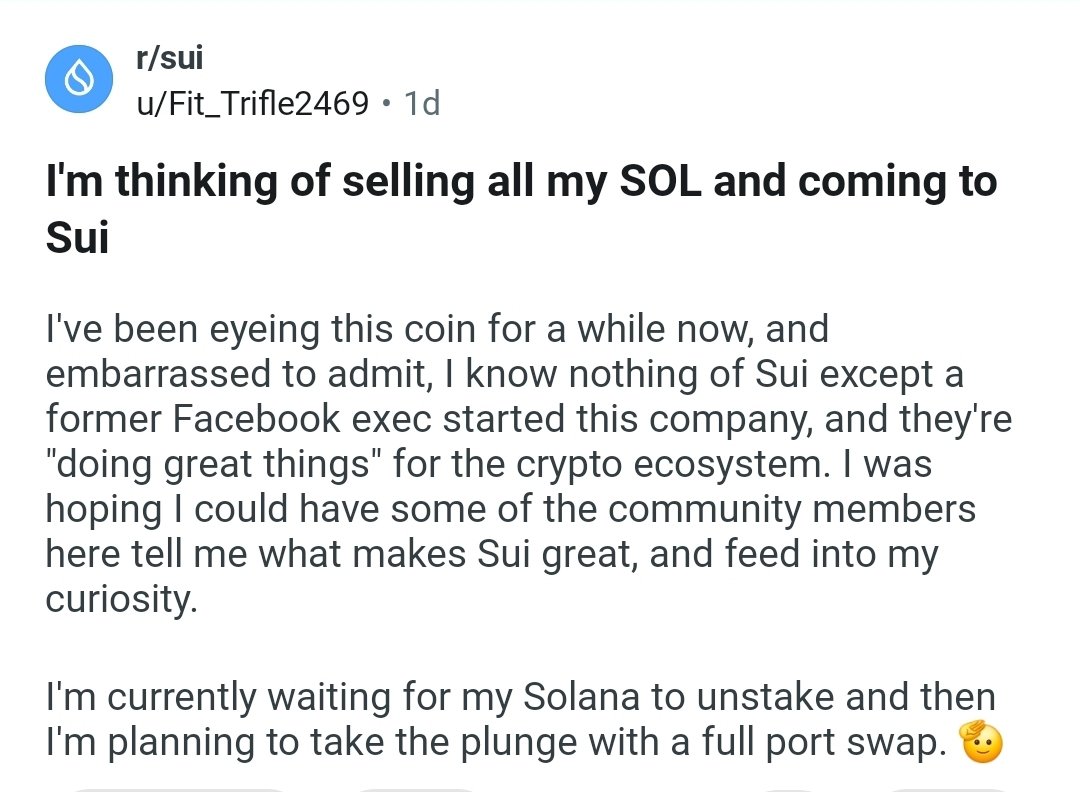This screenshot has width=1080, height=792.
Task: Click the first paragraph starting "I've been eyeing"
Action: 528,463
